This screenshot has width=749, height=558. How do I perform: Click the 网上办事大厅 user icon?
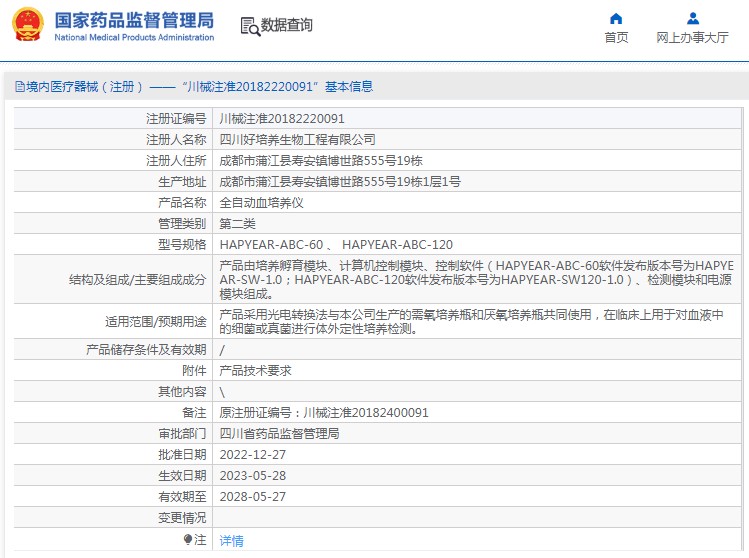click(693, 19)
